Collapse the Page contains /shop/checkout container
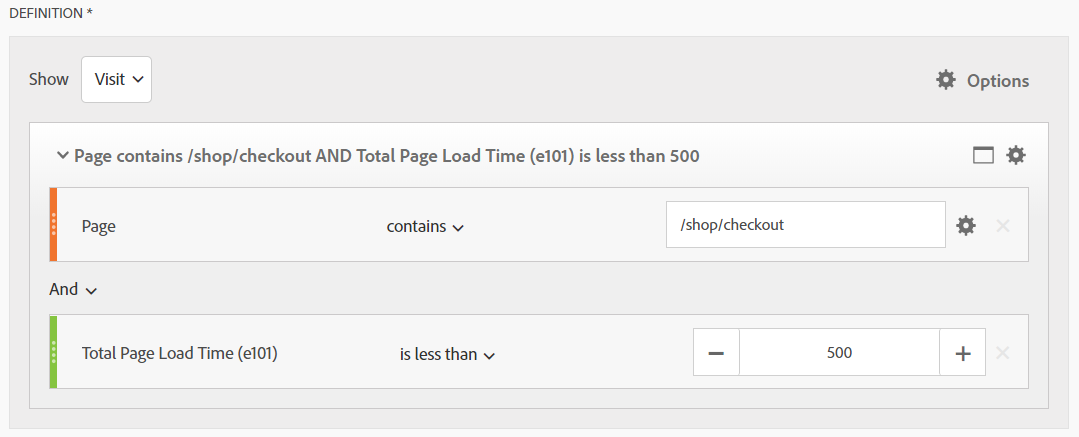 (x=63, y=156)
